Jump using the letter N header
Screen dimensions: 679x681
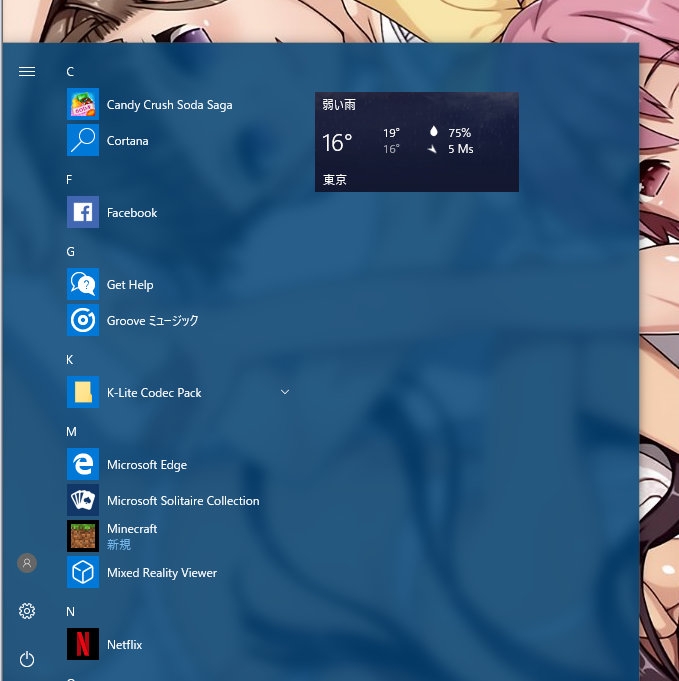70,612
